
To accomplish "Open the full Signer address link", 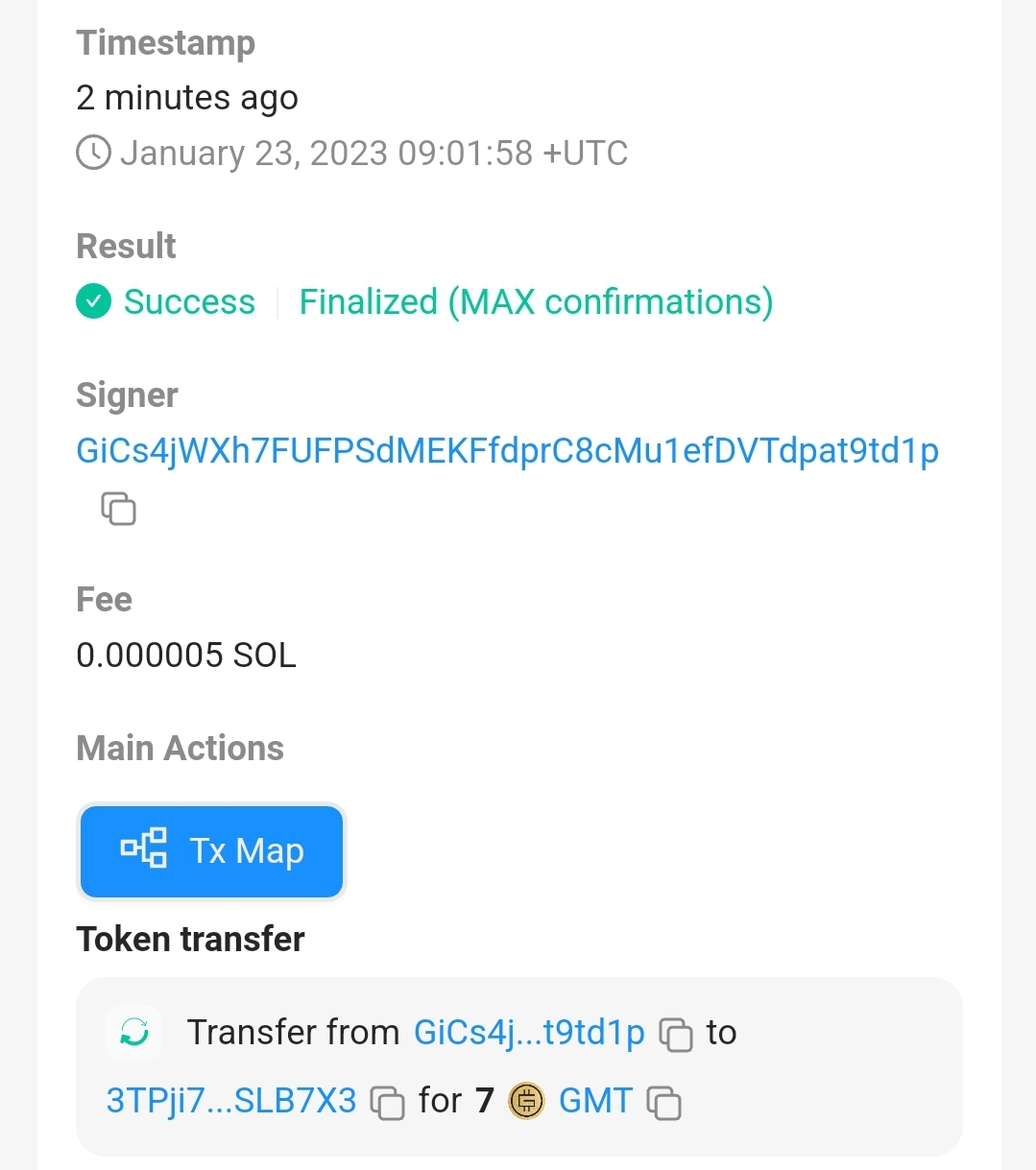I will pos(507,450).
